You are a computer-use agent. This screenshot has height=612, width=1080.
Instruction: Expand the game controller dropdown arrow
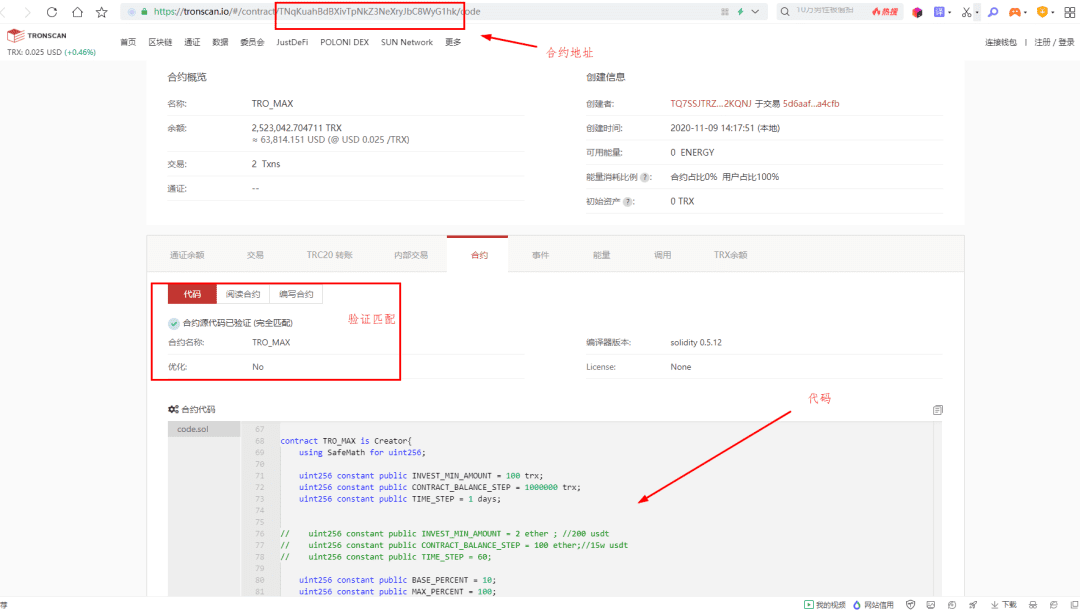1026,12
